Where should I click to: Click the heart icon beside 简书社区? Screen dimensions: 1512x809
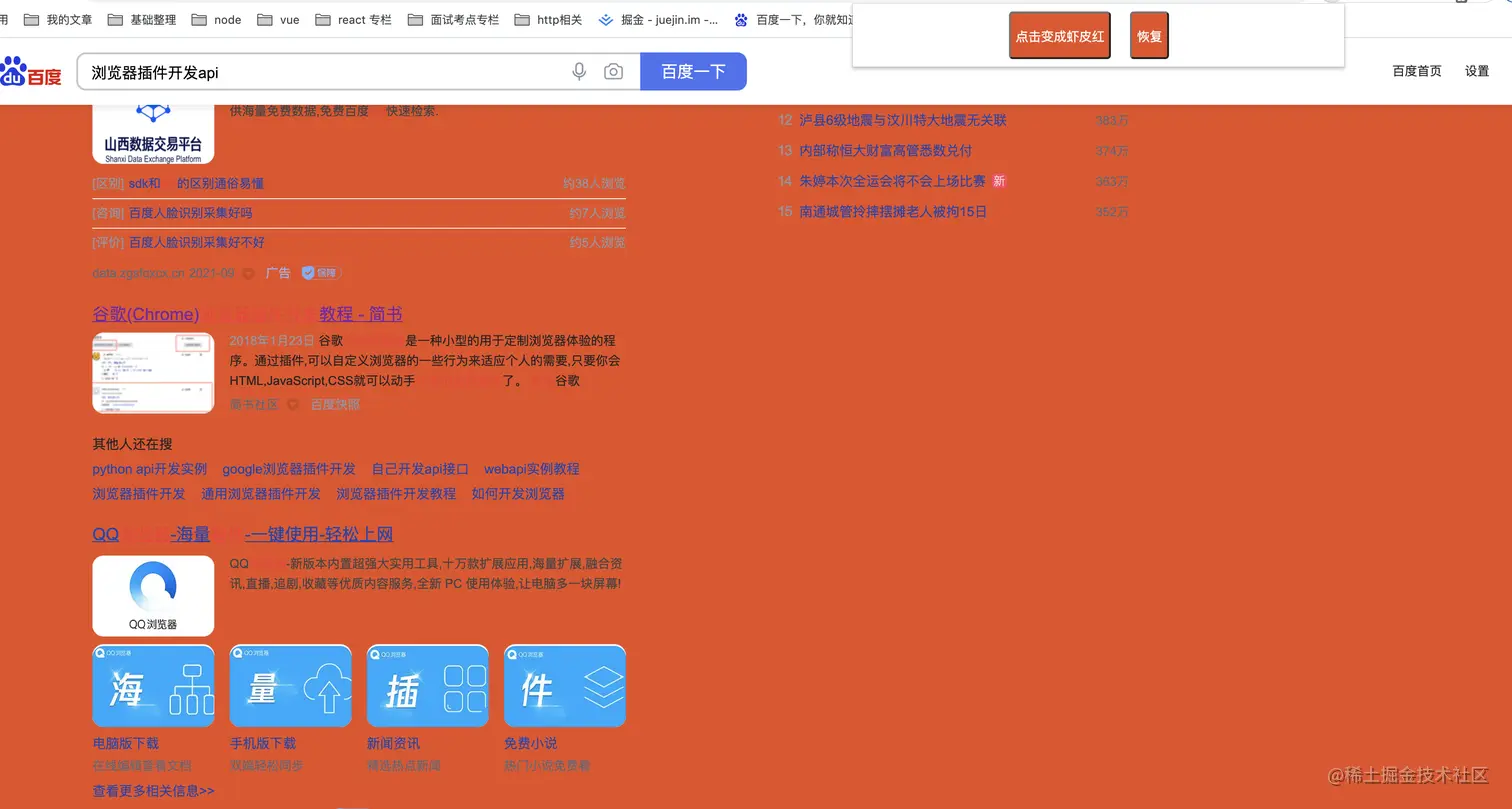pyautogui.click(x=293, y=405)
